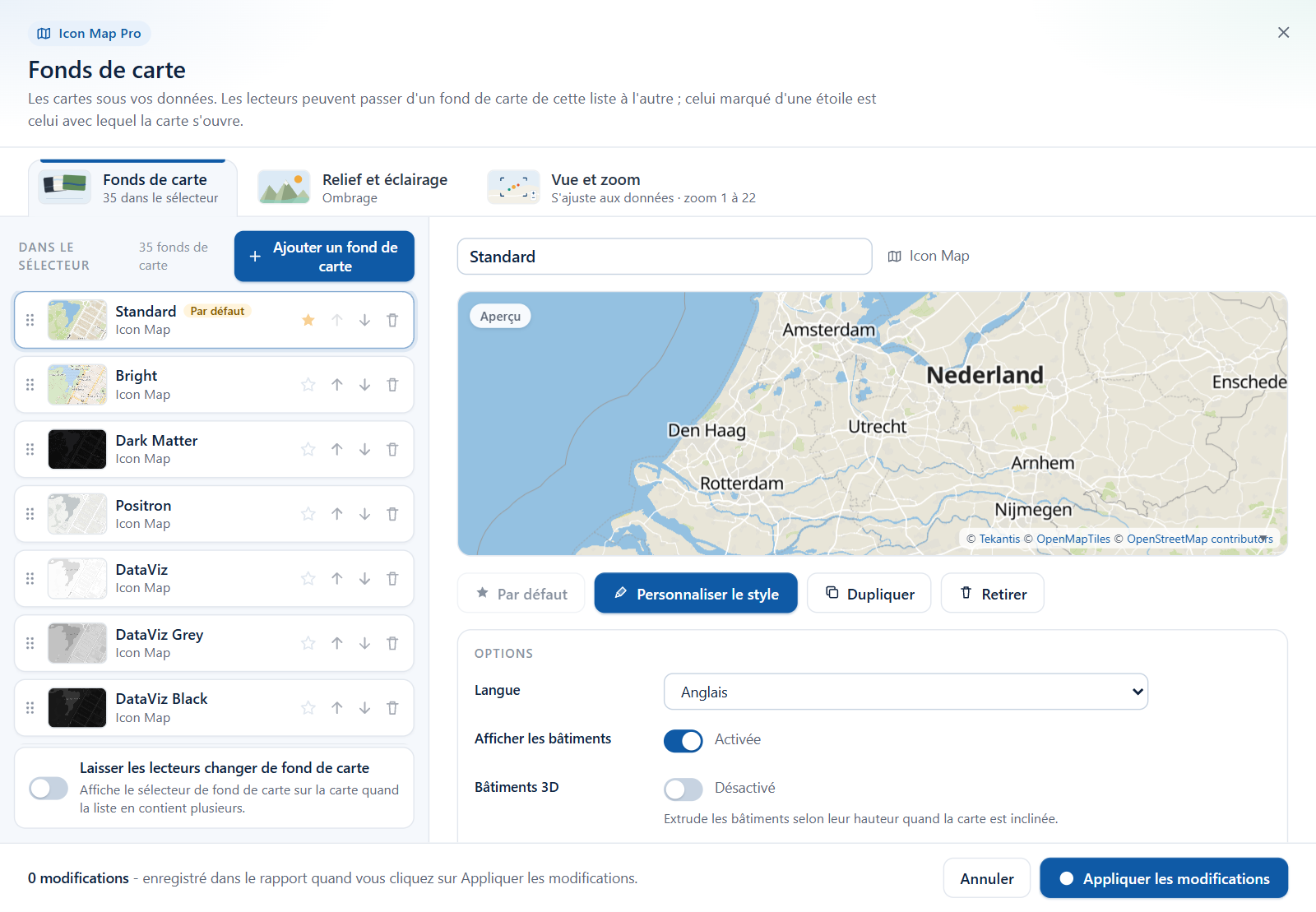Image resolution: width=1316 pixels, height=912 pixels.
Task: Close the Fonds de carte dialog
Action: tap(1283, 32)
